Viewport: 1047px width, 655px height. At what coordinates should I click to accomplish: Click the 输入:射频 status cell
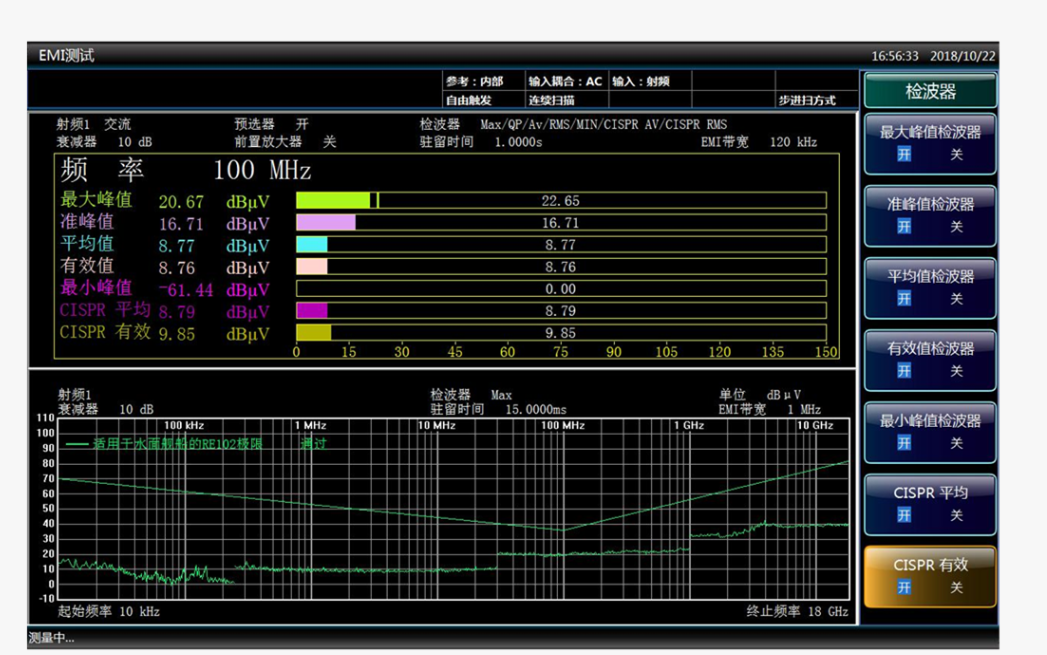641,81
